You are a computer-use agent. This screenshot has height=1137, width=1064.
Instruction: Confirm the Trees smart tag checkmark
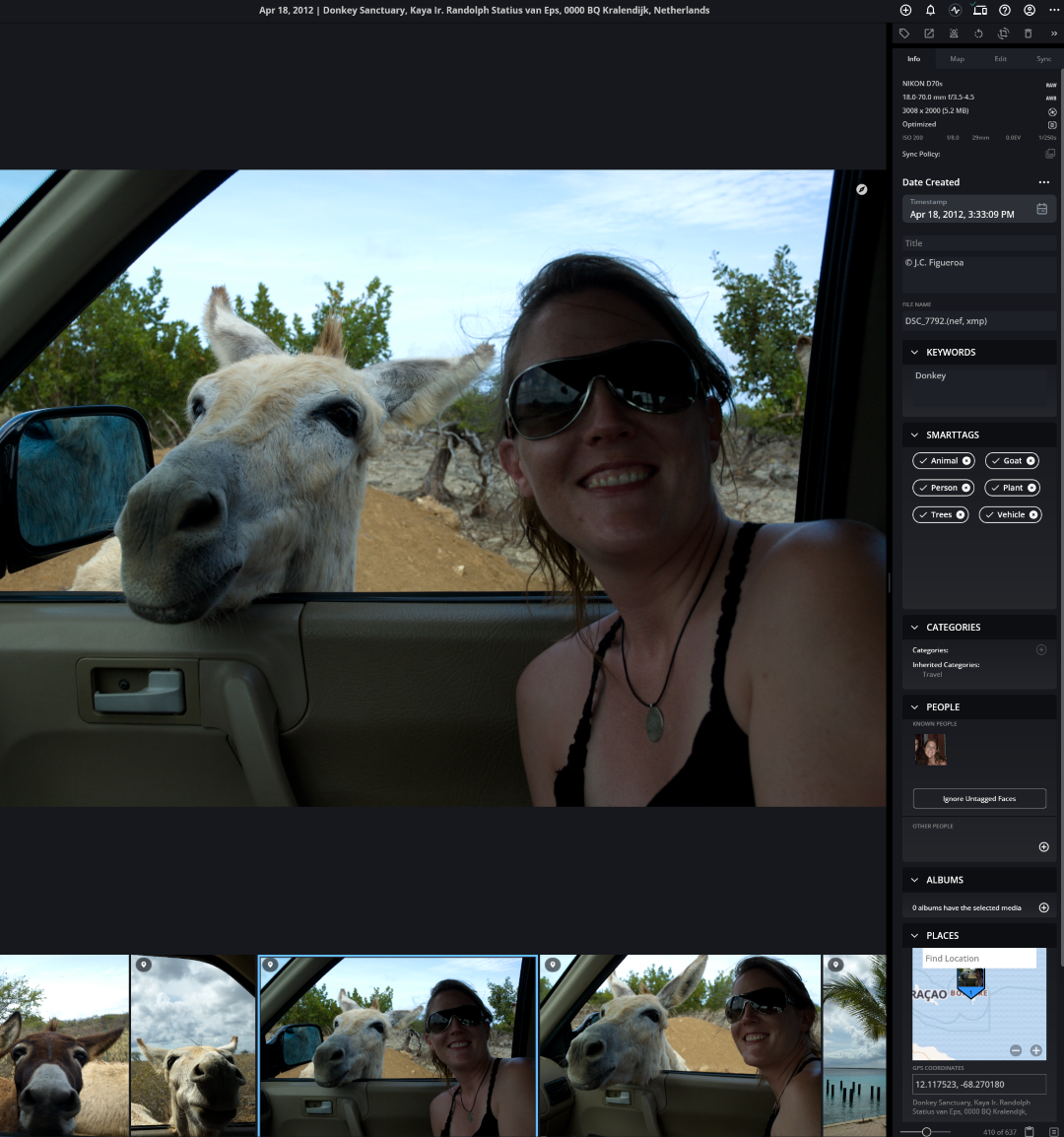click(923, 515)
